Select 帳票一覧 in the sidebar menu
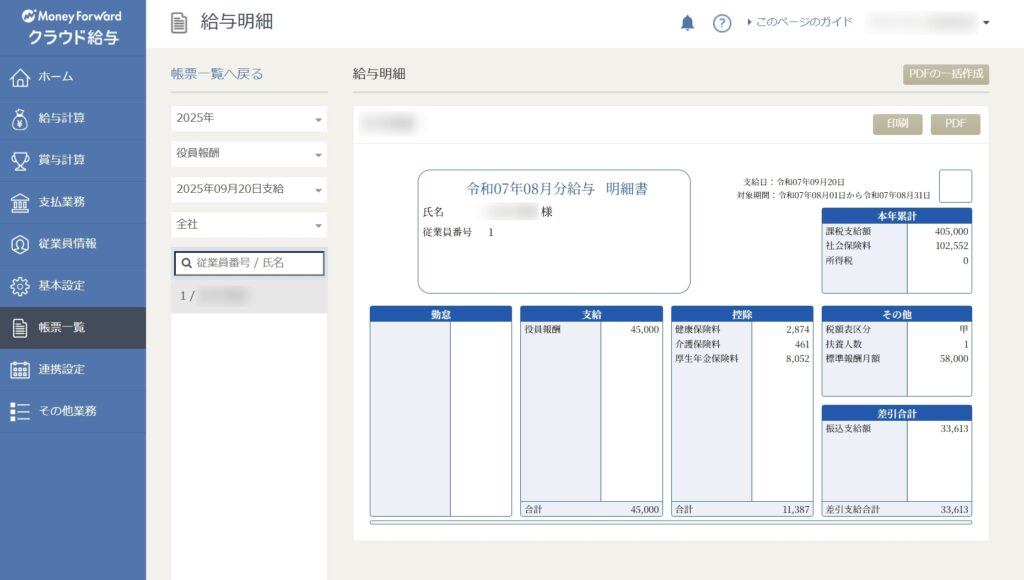 72,328
